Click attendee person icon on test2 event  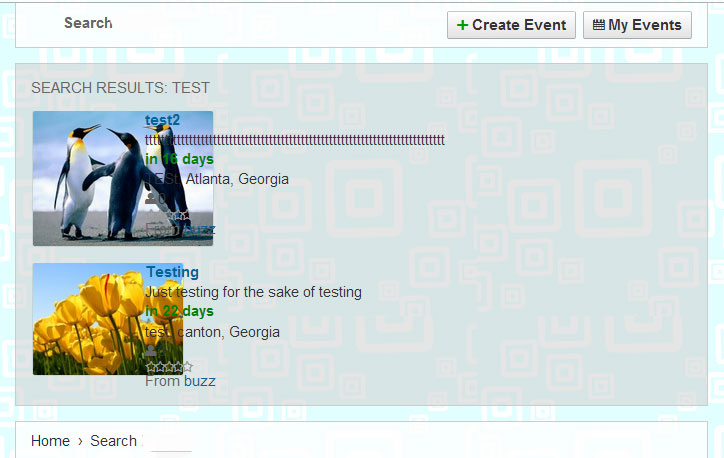coord(151,199)
